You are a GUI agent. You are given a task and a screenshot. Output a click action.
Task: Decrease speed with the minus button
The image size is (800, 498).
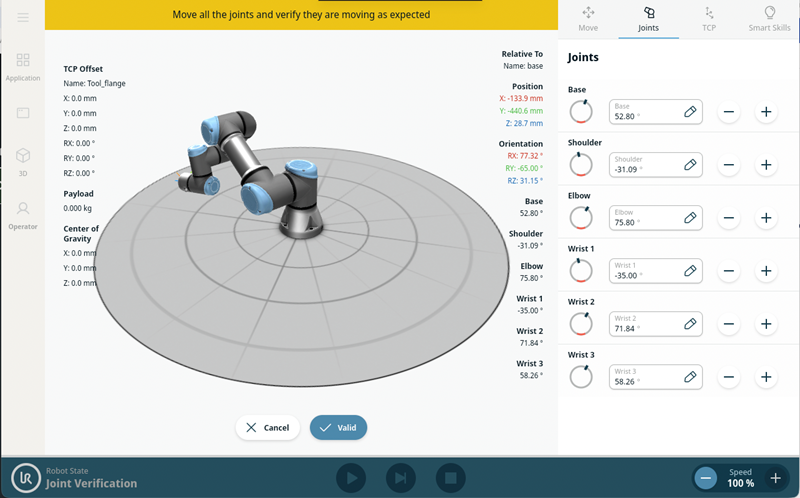pos(706,478)
